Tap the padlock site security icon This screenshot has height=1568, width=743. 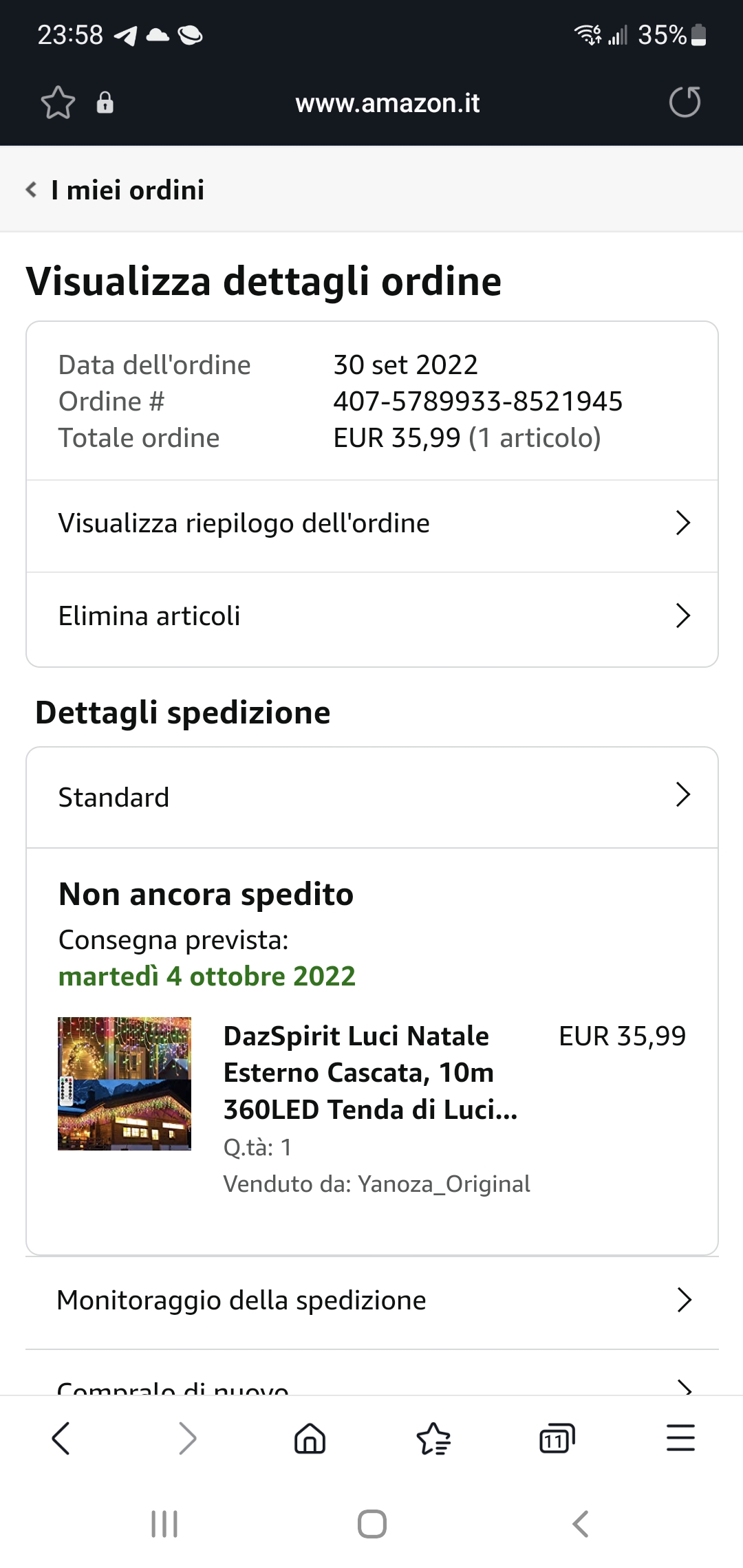point(105,103)
